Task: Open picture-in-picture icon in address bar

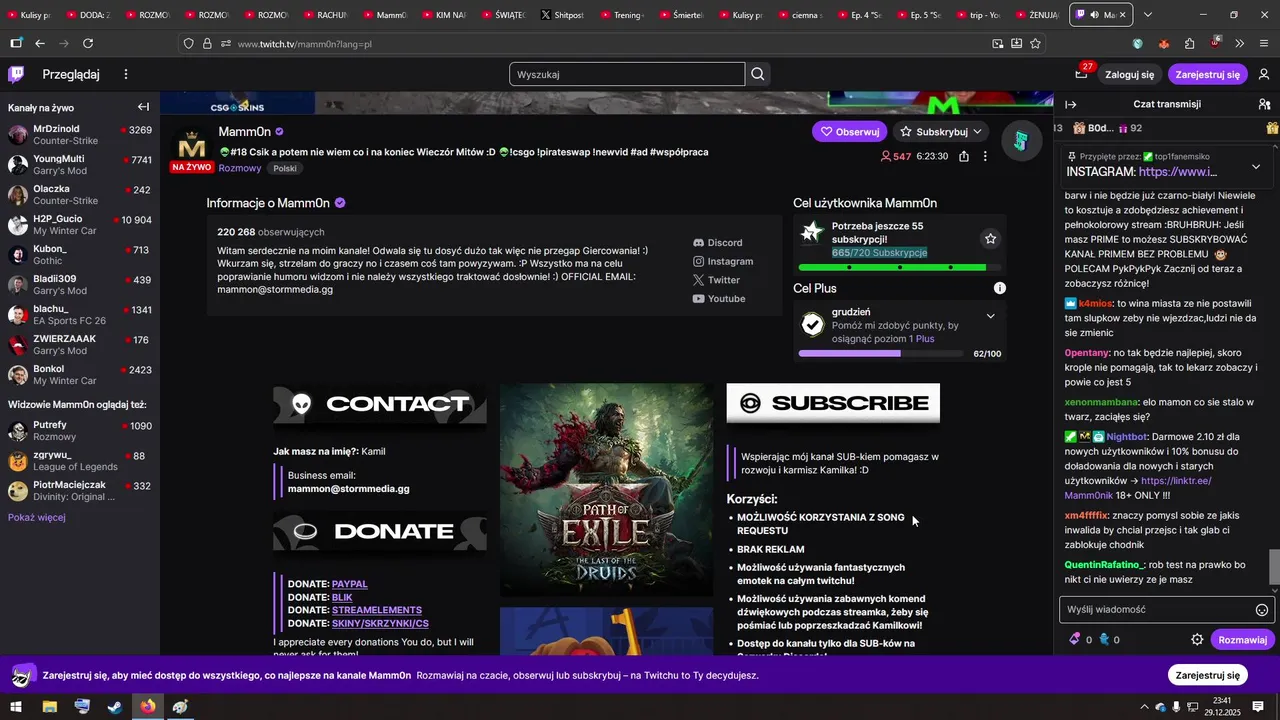Action: point(998,43)
